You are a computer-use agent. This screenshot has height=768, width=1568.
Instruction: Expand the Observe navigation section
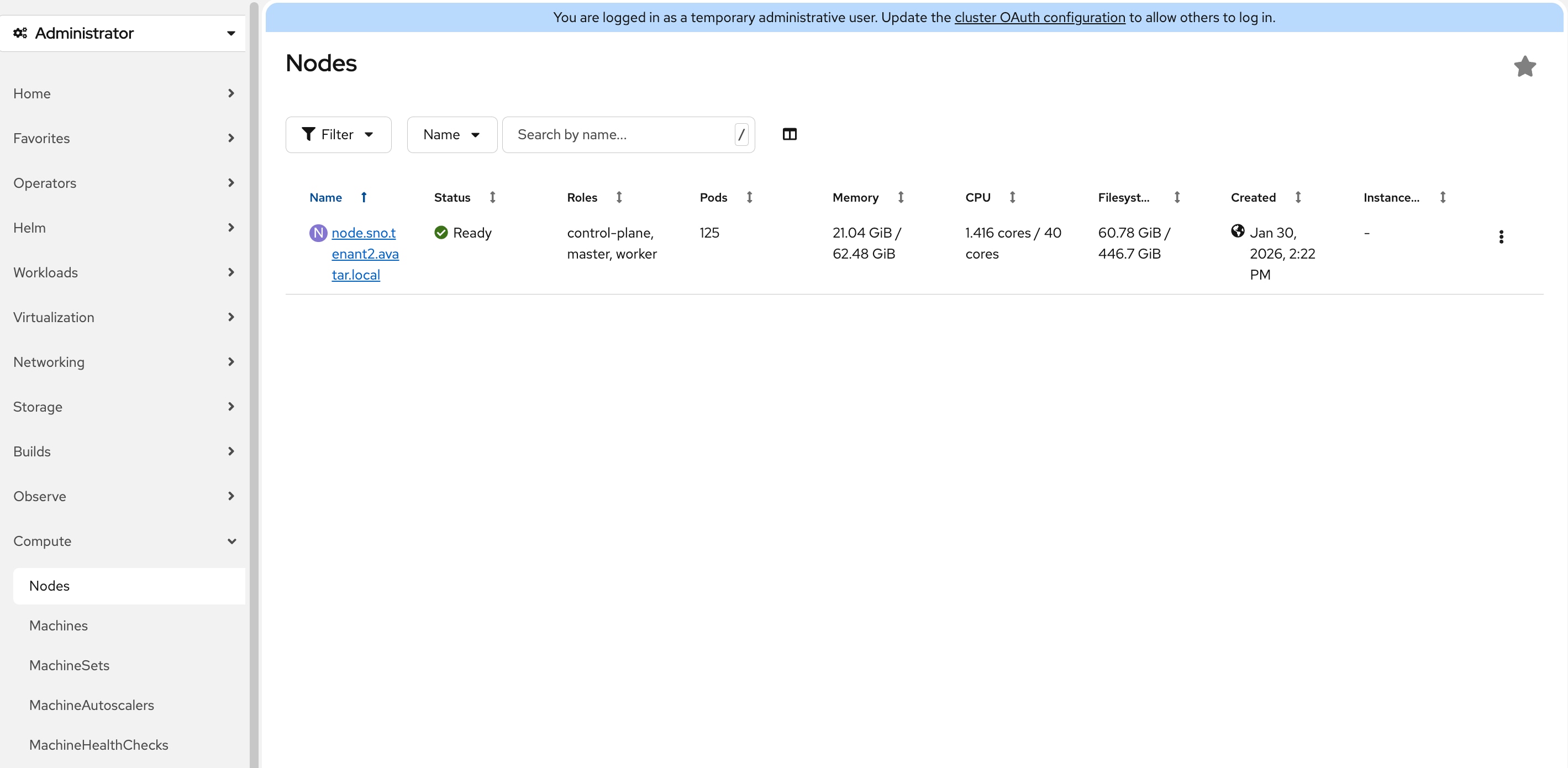point(124,496)
